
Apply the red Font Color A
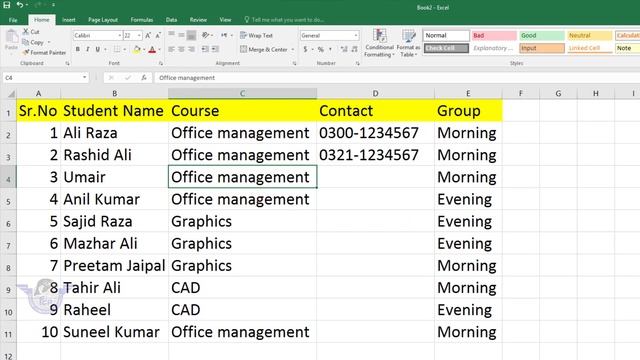[x=152, y=49]
